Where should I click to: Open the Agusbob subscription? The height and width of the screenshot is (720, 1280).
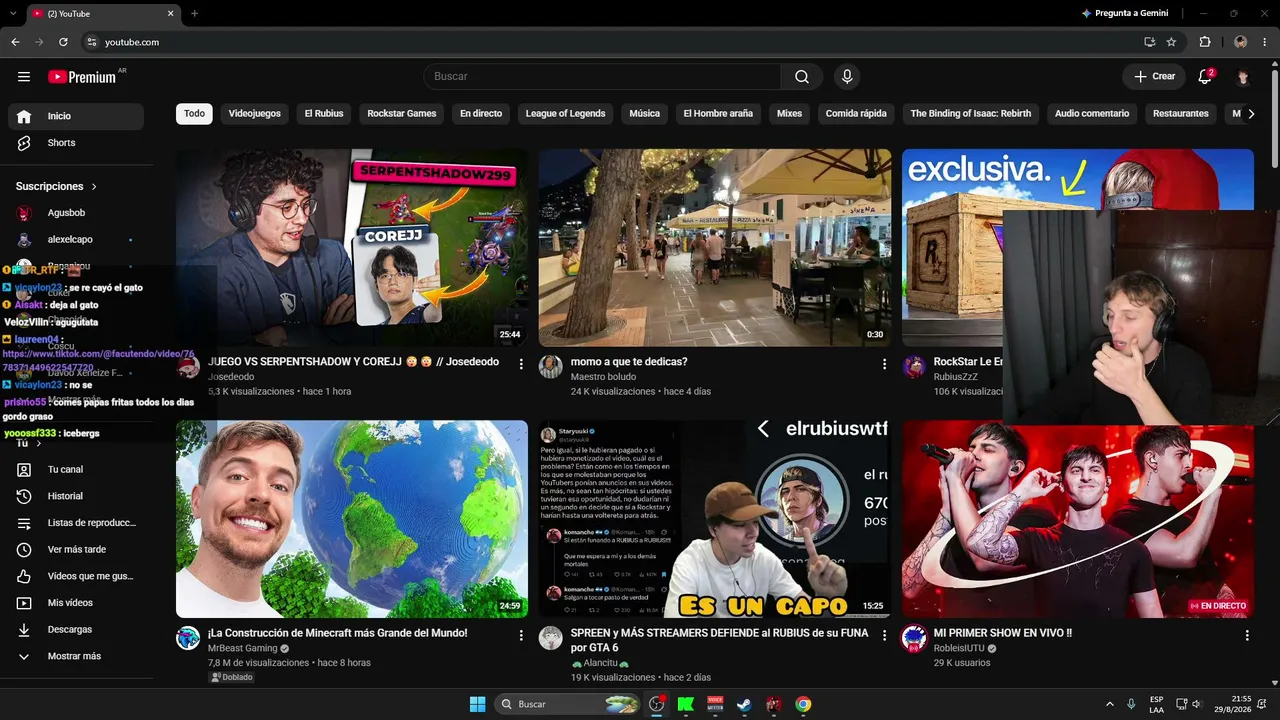(76, 213)
